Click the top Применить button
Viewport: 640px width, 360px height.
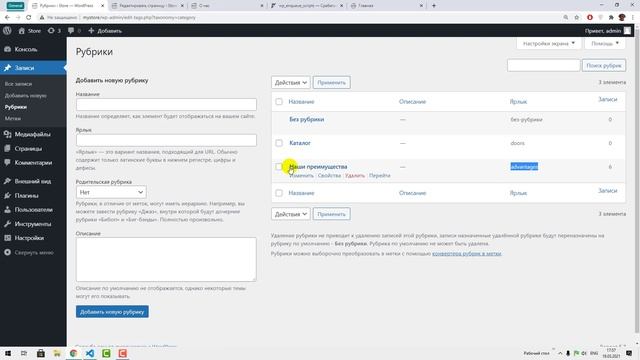331,82
